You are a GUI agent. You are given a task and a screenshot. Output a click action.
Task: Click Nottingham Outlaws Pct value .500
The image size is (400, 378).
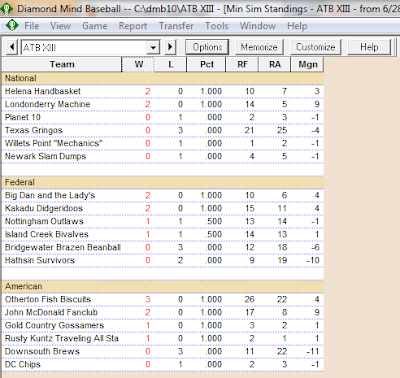click(214, 221)
